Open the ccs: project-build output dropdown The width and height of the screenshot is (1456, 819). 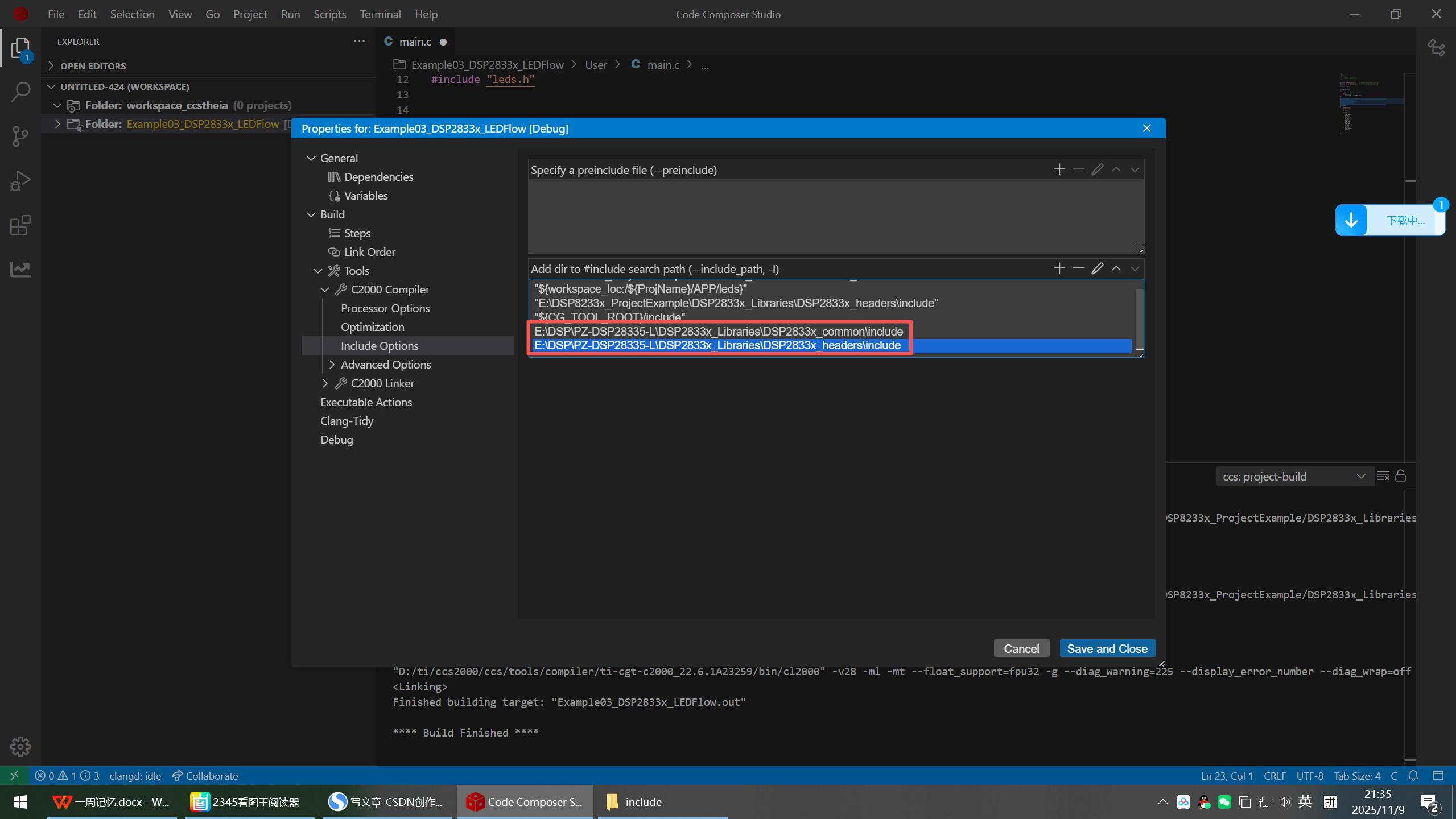[x=1294, y=477]
